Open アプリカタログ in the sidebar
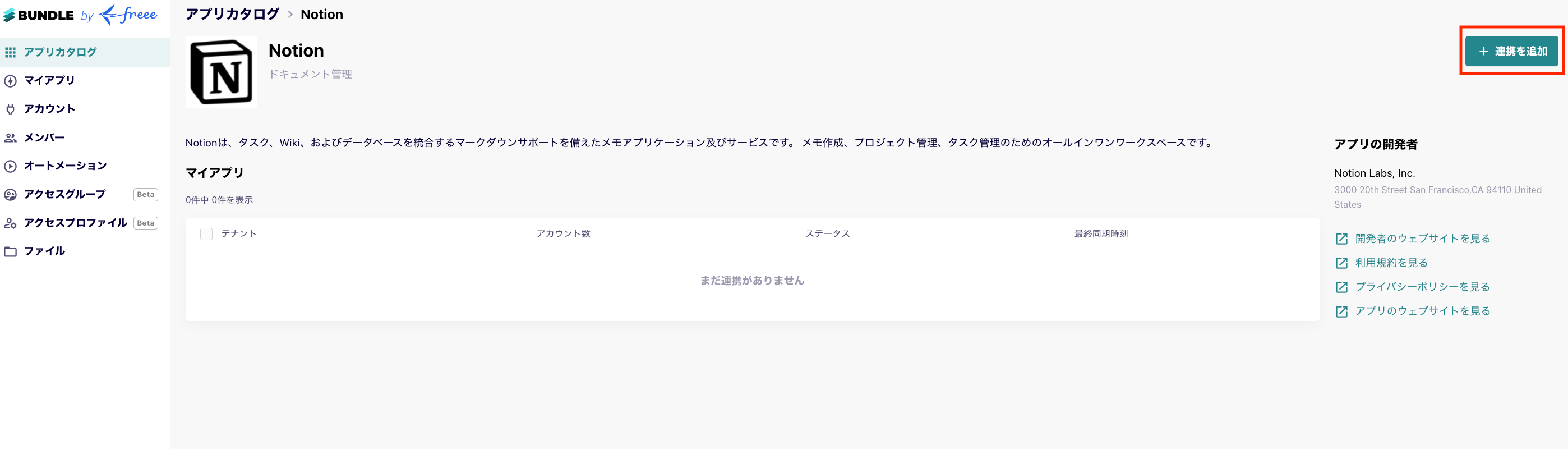Image resolution: width=1568 pixels, height=449 pixels. pos(85,52)
